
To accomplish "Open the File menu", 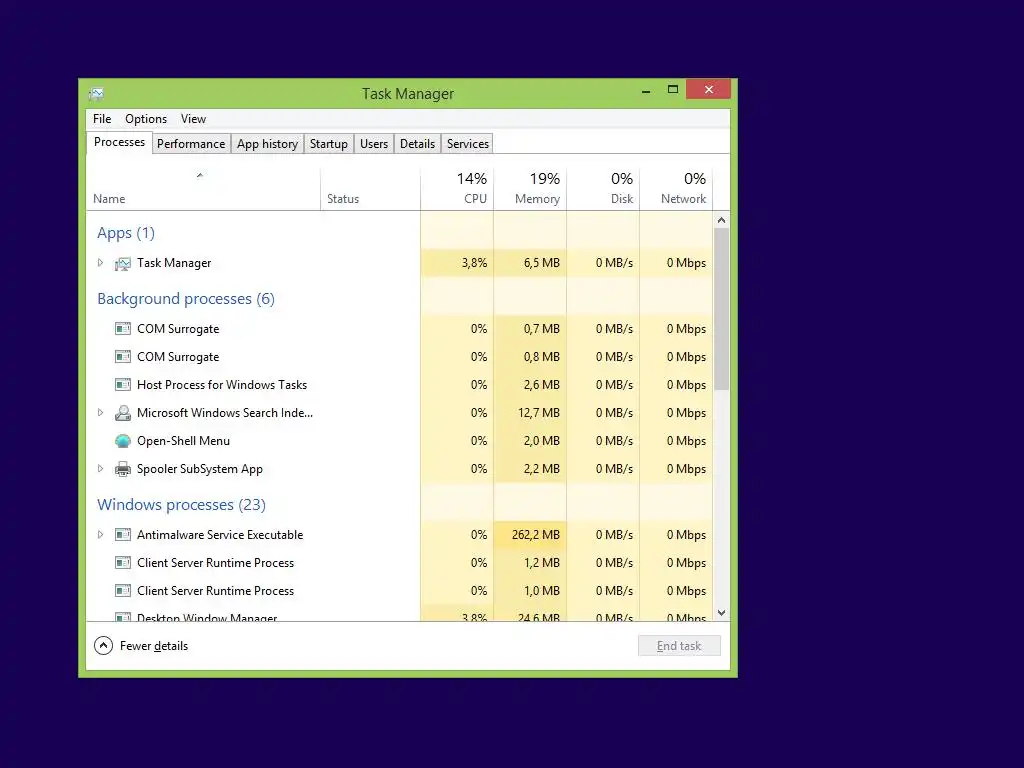I will click(102, 119).
